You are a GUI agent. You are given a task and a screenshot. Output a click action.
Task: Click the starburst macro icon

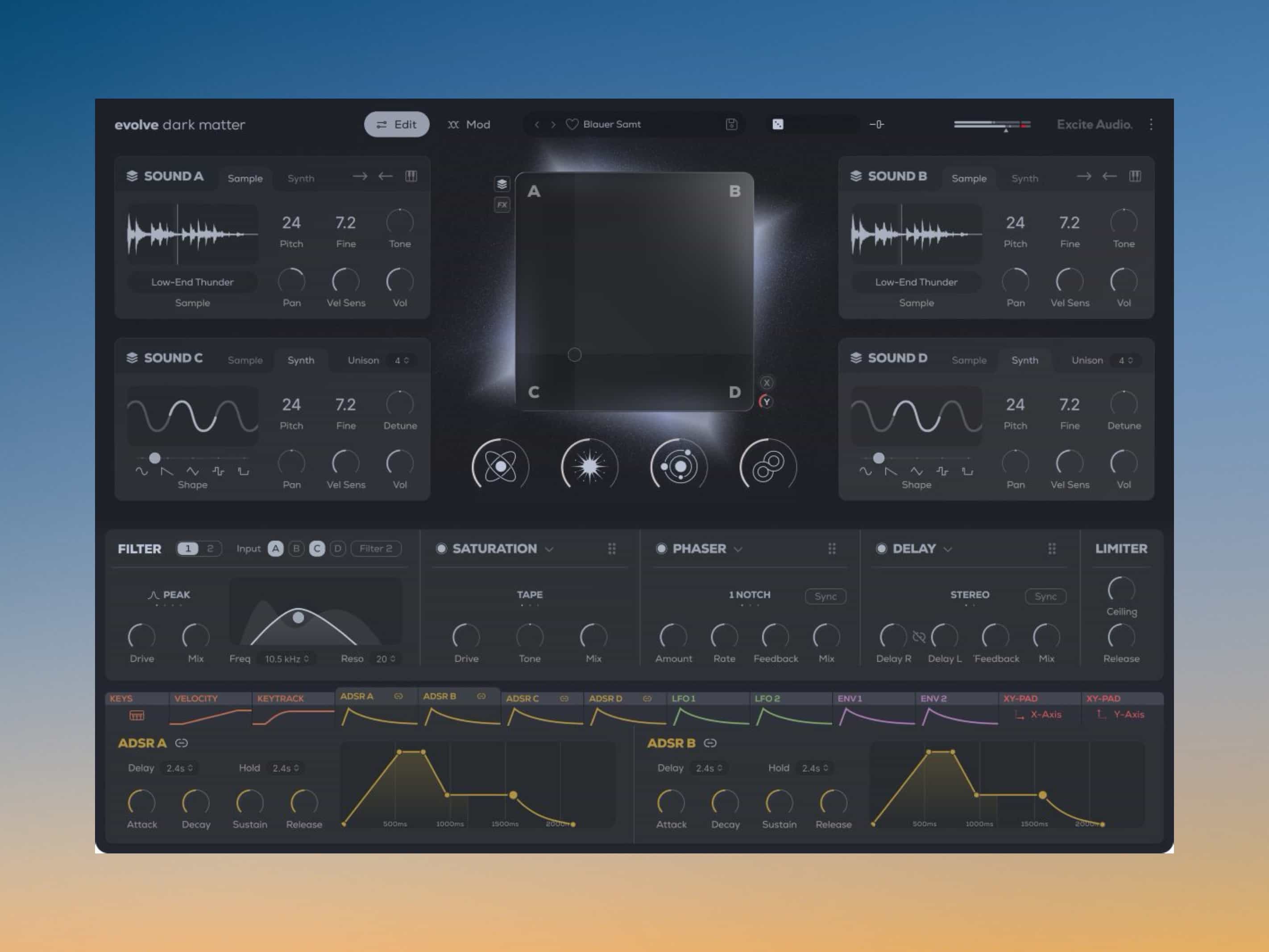pos(589,466)
